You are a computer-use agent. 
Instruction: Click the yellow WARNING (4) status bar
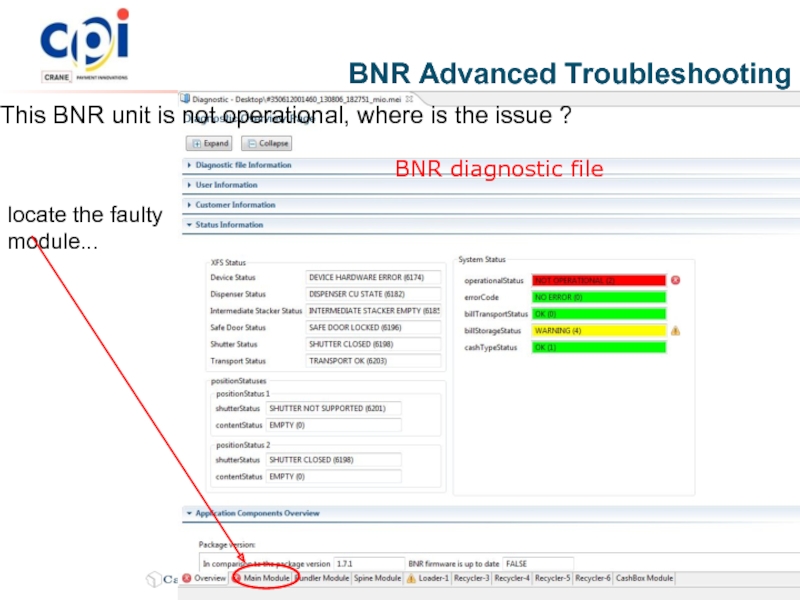599,331
